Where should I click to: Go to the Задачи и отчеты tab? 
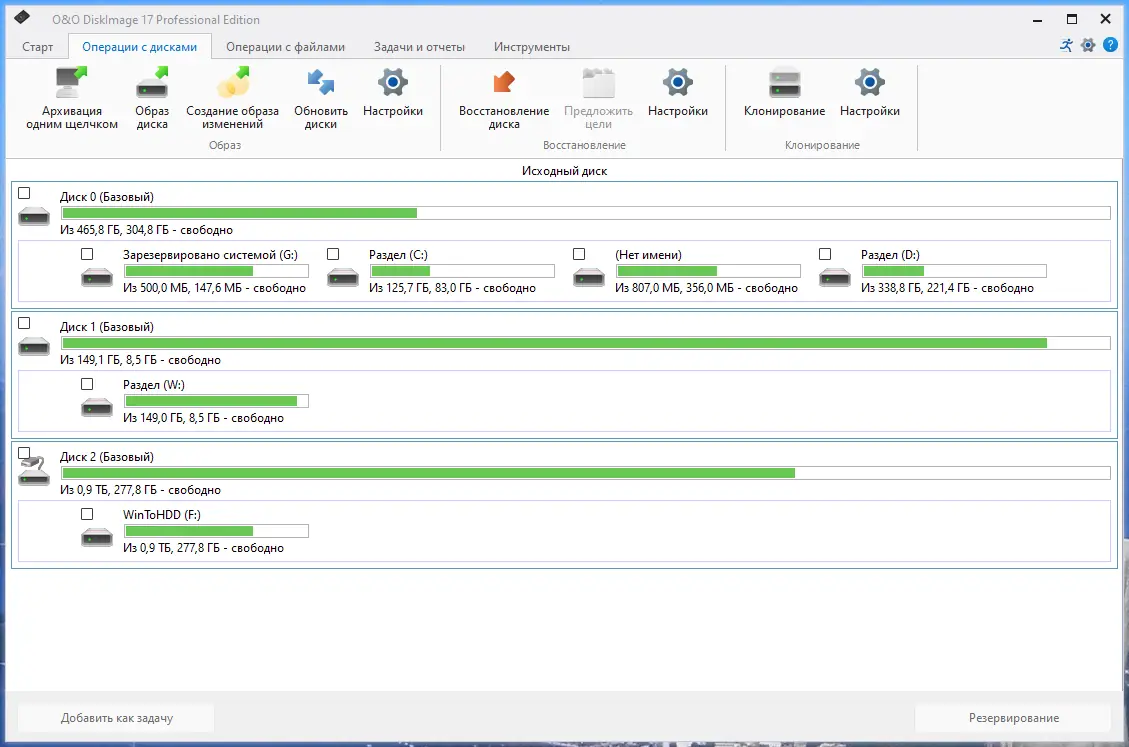pos(419,47)
